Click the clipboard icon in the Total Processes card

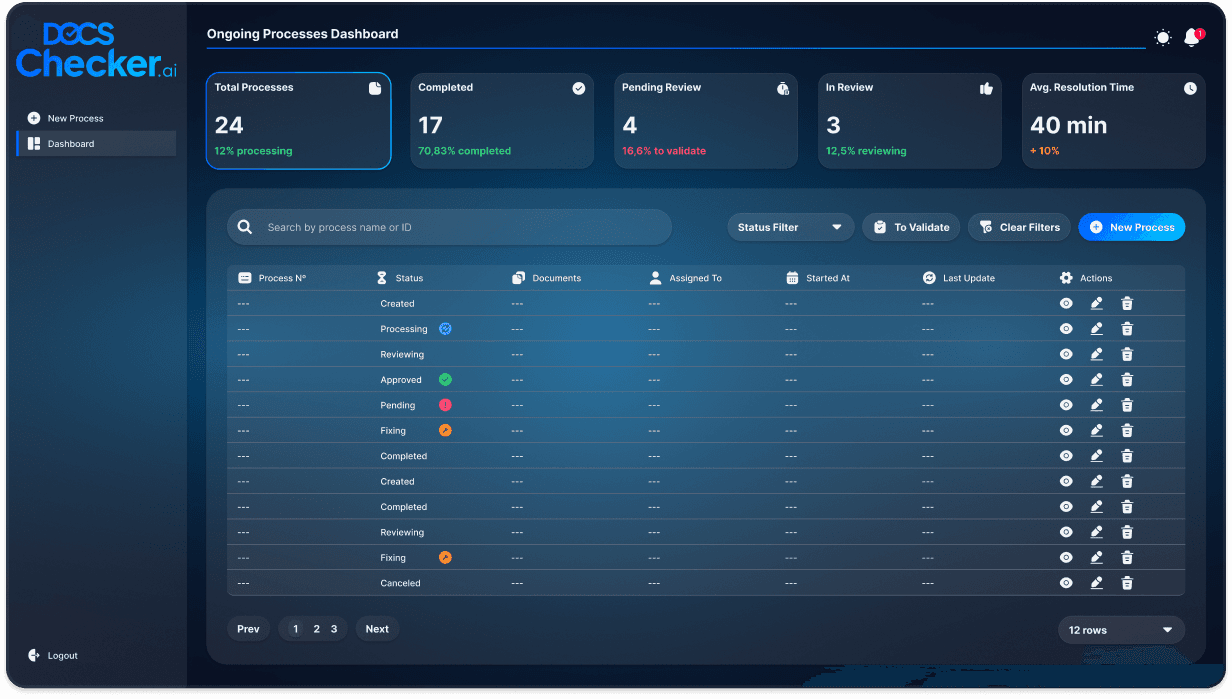coord(375,88)
